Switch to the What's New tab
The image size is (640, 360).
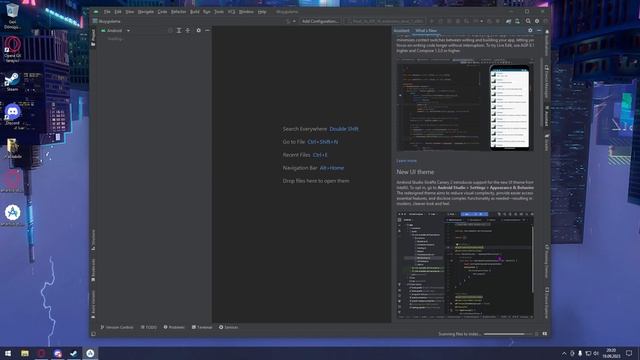[426, 31]
